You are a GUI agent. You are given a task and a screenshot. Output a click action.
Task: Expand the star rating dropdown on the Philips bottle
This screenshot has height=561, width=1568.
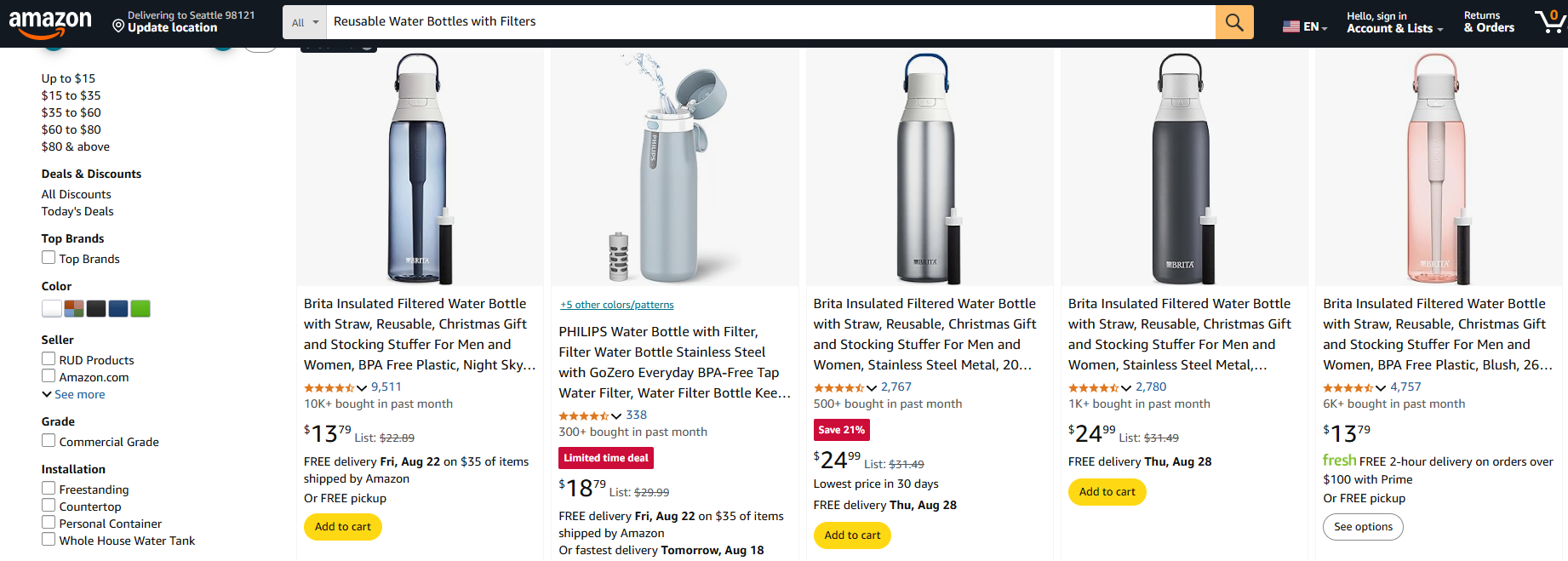click(616, 415)
